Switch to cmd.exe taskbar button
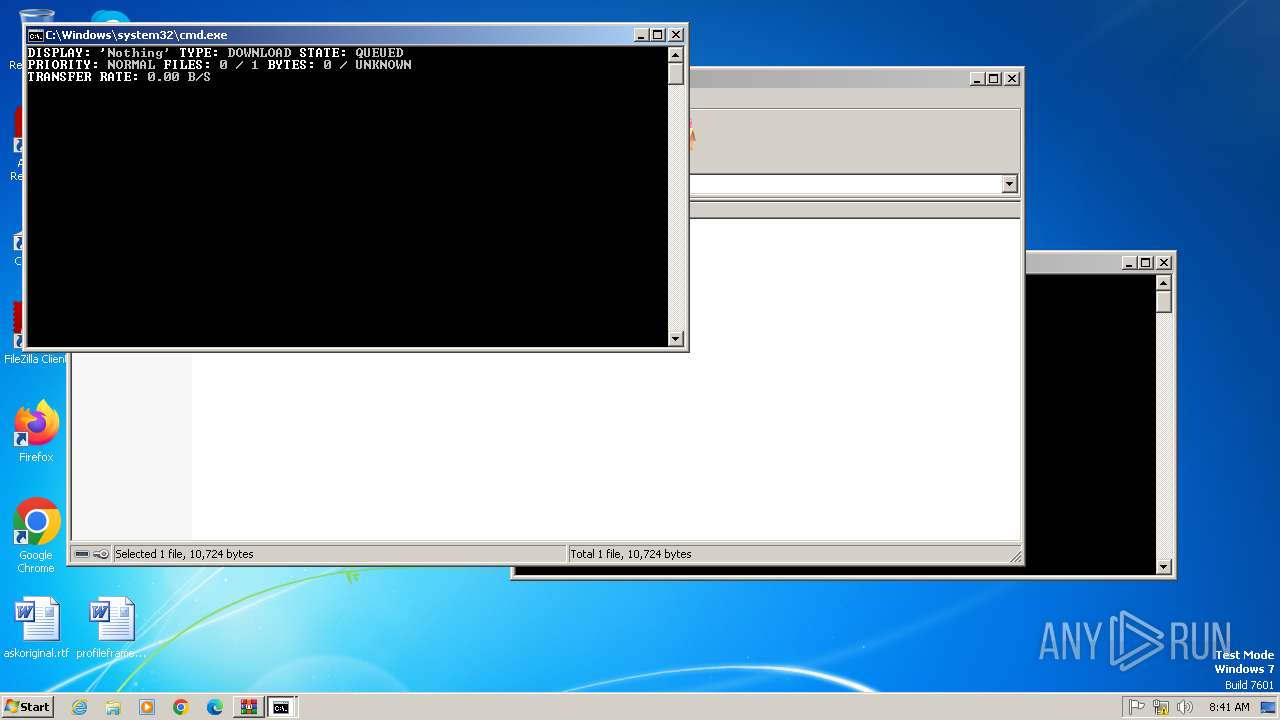1280x720 pixels. 282,707
